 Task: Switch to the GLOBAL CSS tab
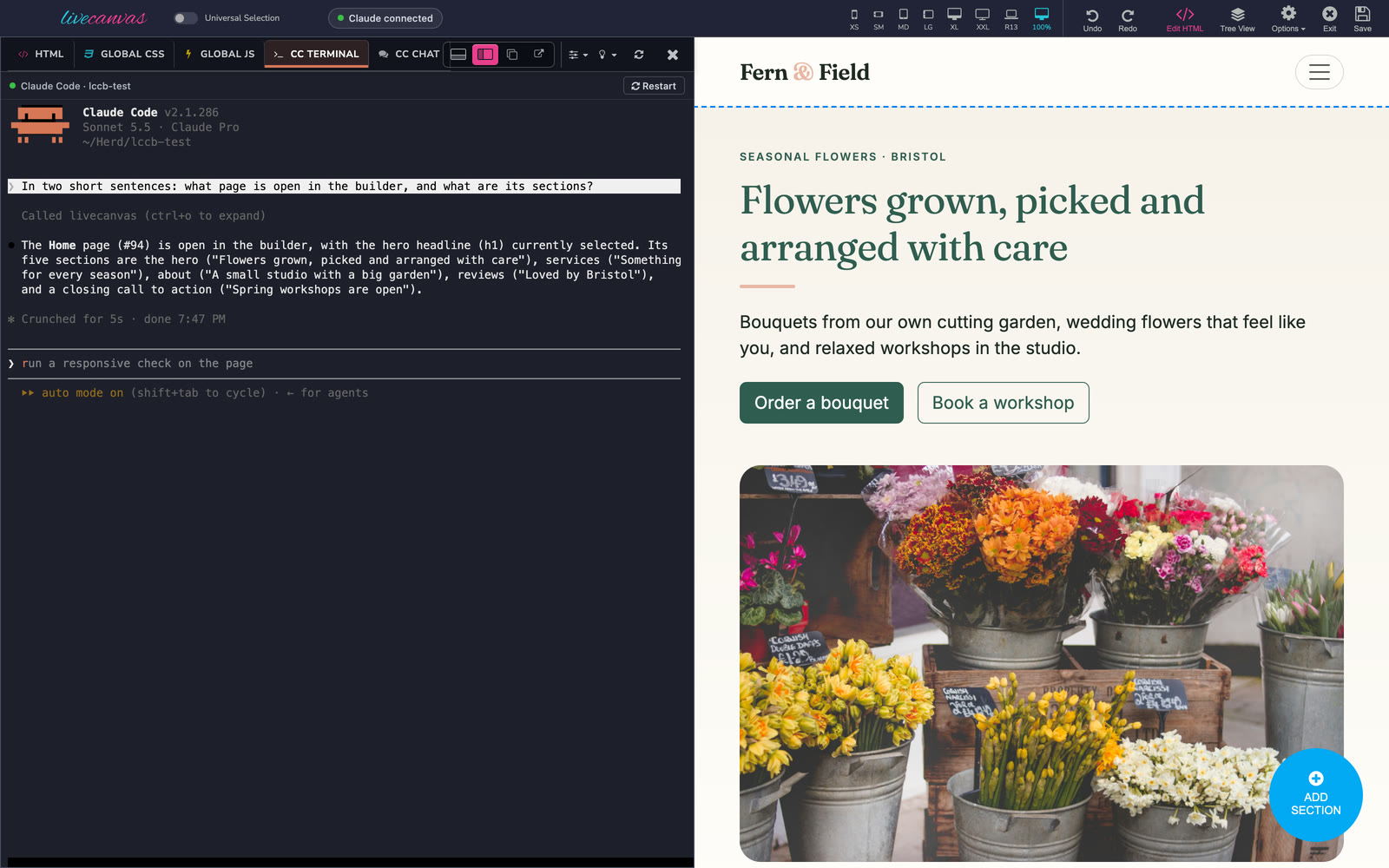(x=124, y=54)
